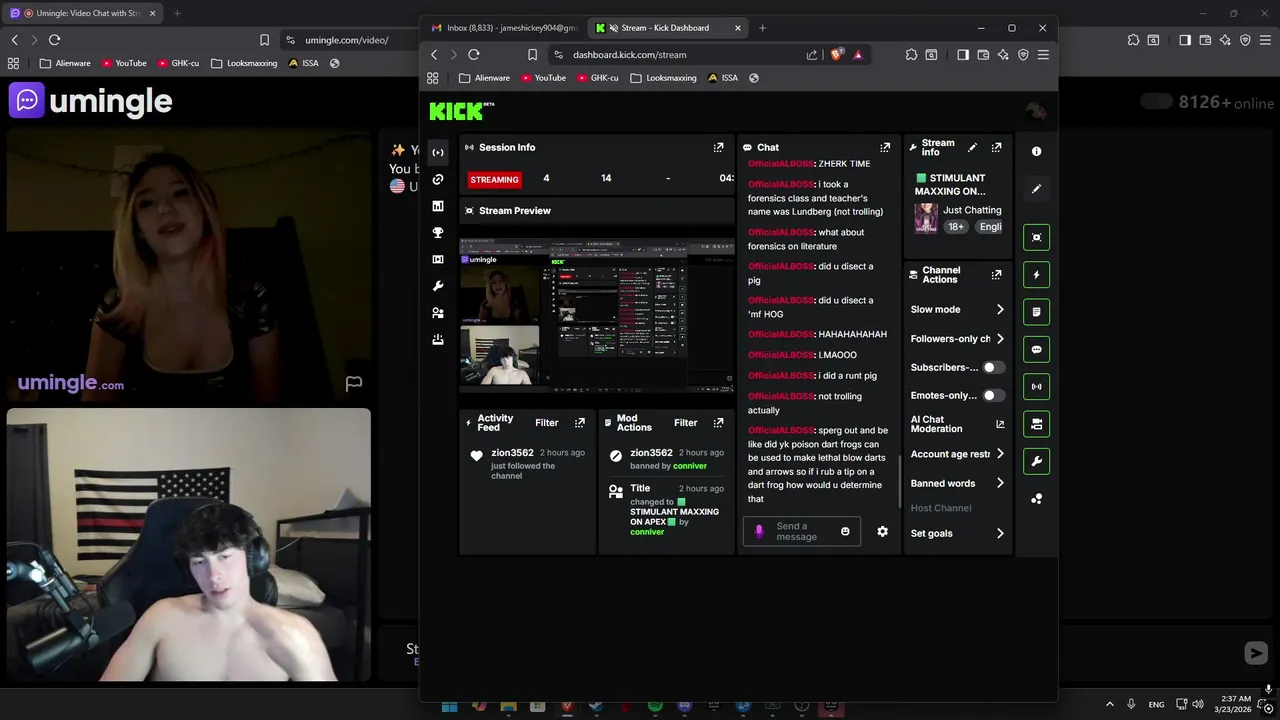Viewport: 1280px width, 720px height.
Task: Click the info icon in right toolbar
Action: click(1036, 151)
